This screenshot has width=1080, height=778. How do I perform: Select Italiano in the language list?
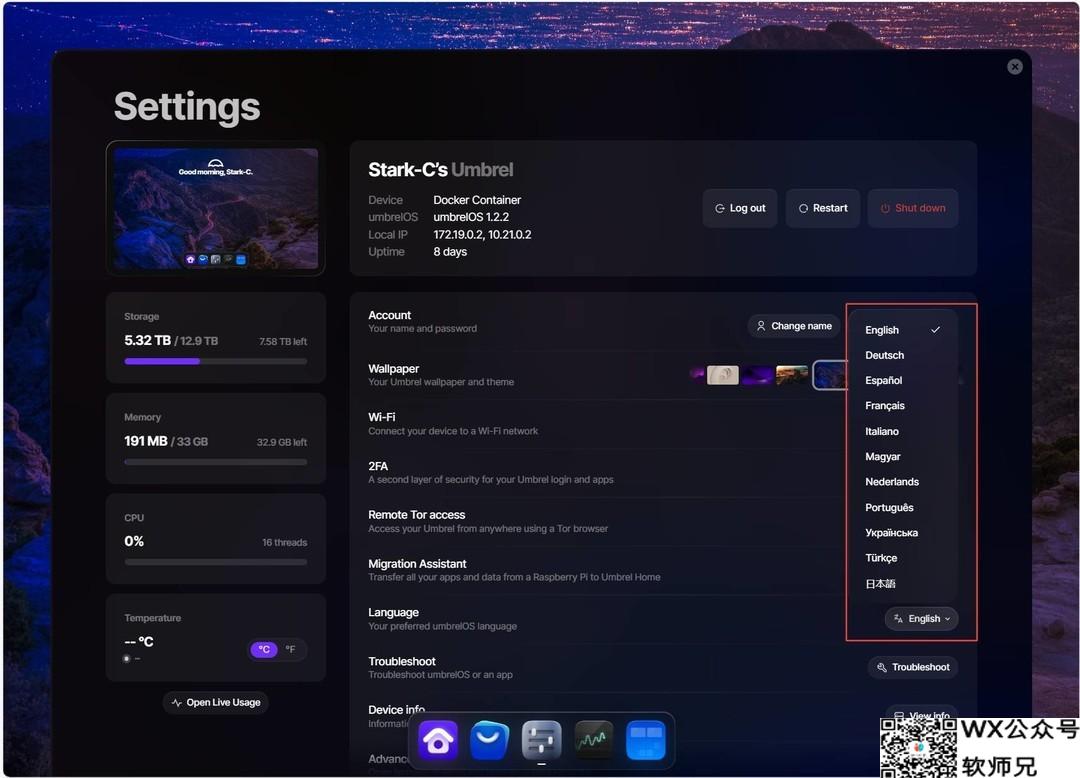903,431
